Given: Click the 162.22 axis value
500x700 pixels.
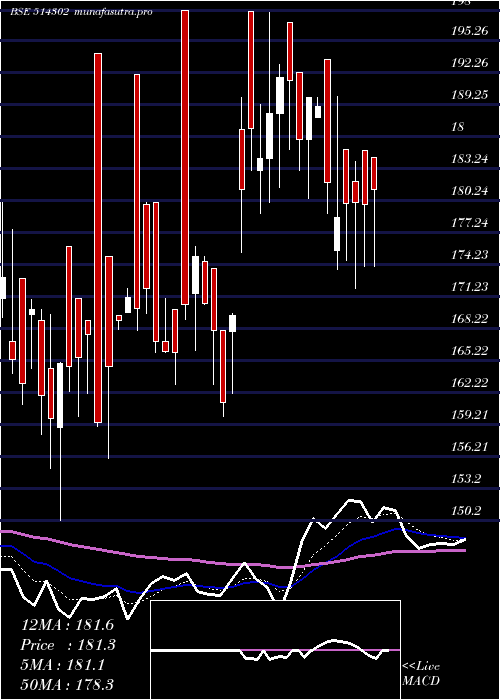Looking at the screenshot, I should [x=469, y=383].
